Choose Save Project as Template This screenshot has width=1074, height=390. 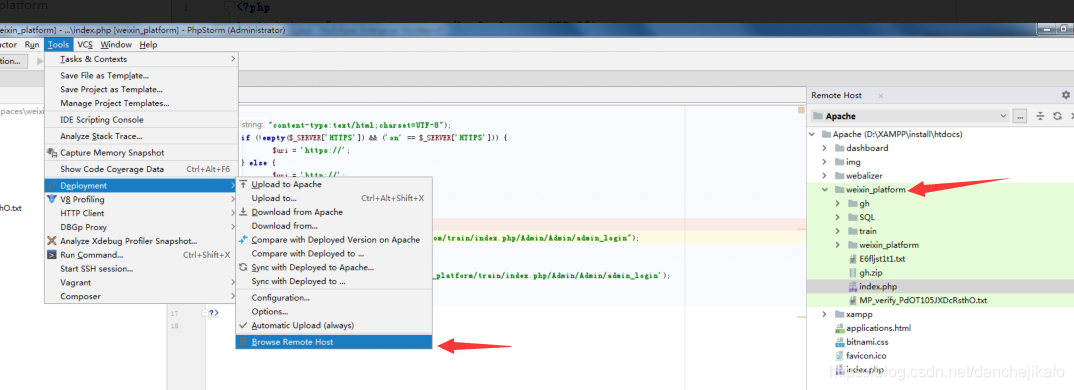[x=111, y=89]
